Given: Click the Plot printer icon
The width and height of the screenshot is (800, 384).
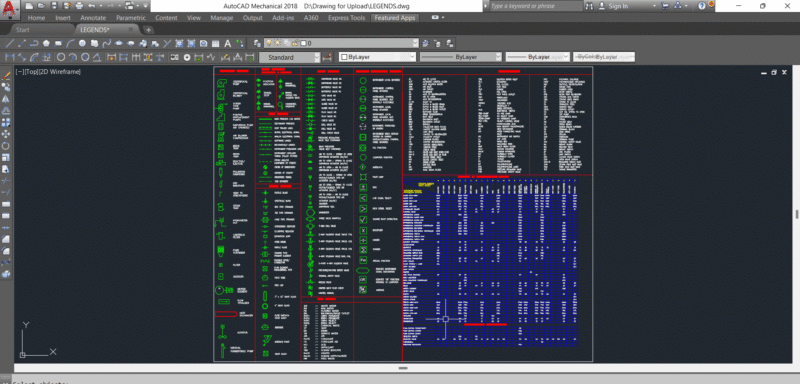Looking at the screenshot, I should click(79, 6).
